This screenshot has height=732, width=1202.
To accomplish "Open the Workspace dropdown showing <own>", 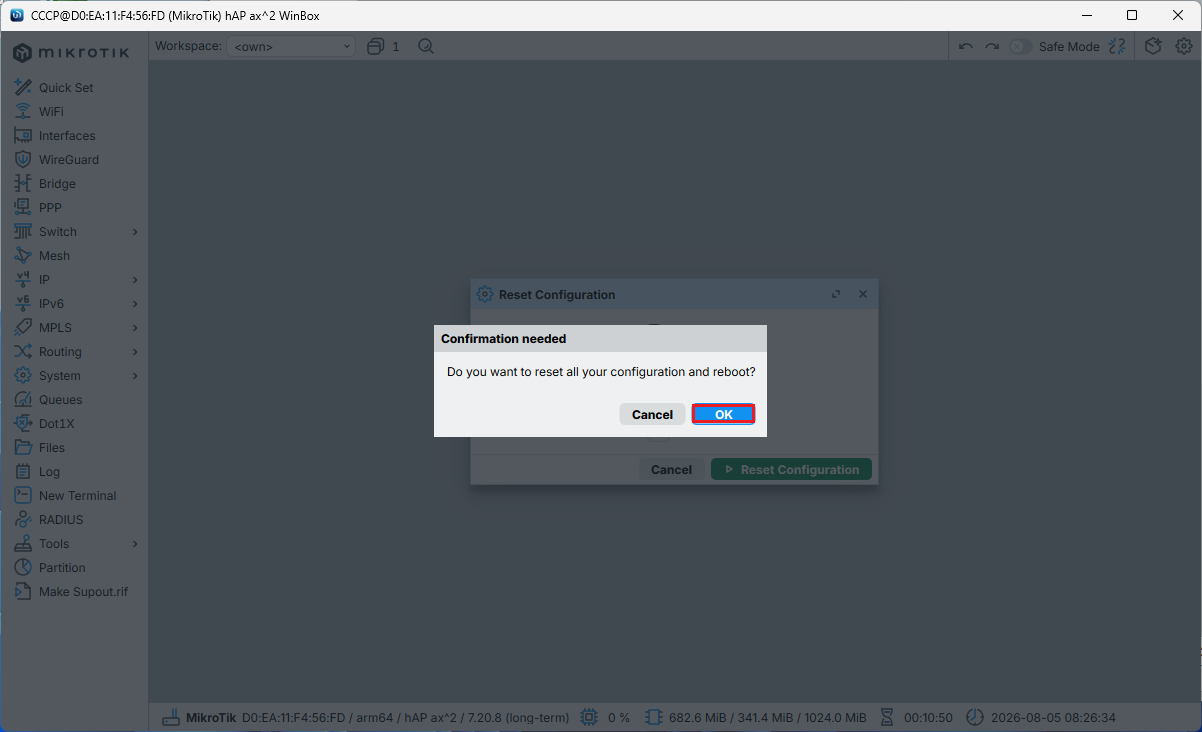I will point(291,46).
